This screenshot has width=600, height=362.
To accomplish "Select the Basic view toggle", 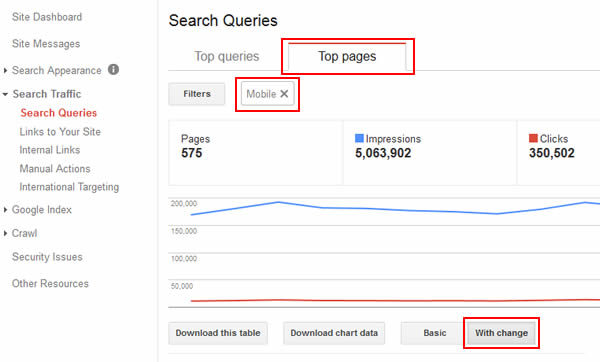I will [435, 333].
